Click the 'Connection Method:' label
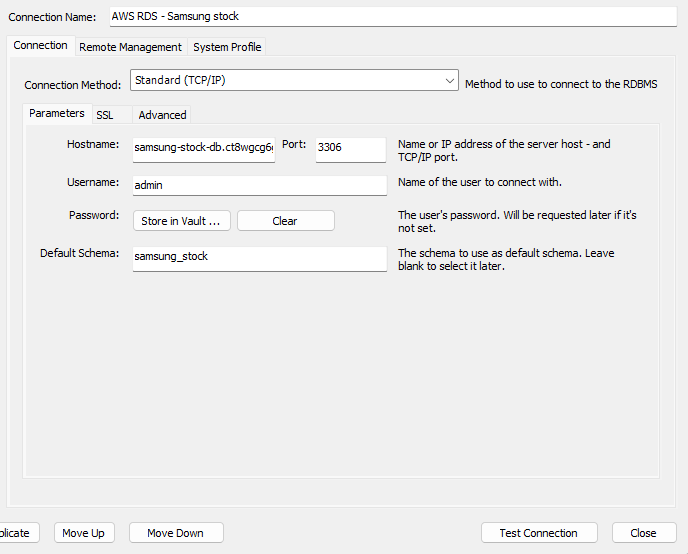This screenshot has width=688, height=554. click(72, 85)
